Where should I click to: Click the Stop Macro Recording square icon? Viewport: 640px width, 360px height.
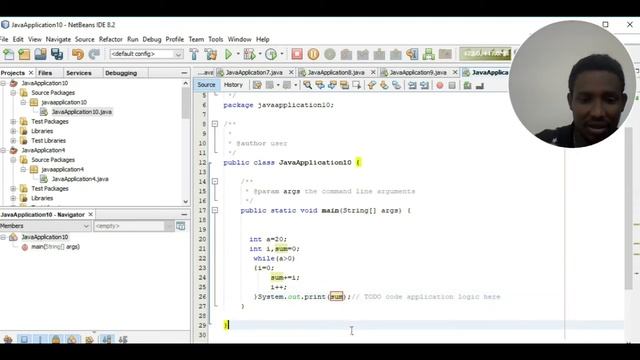(x=452, y=85)
